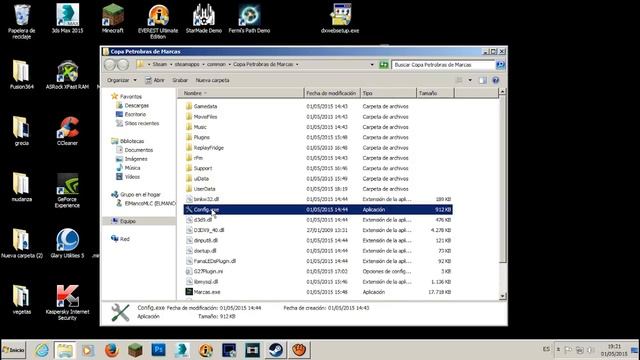Click the common breadcrumb segment
The width and height of the screenshot is (640, 360).
[x=216, y=64]
